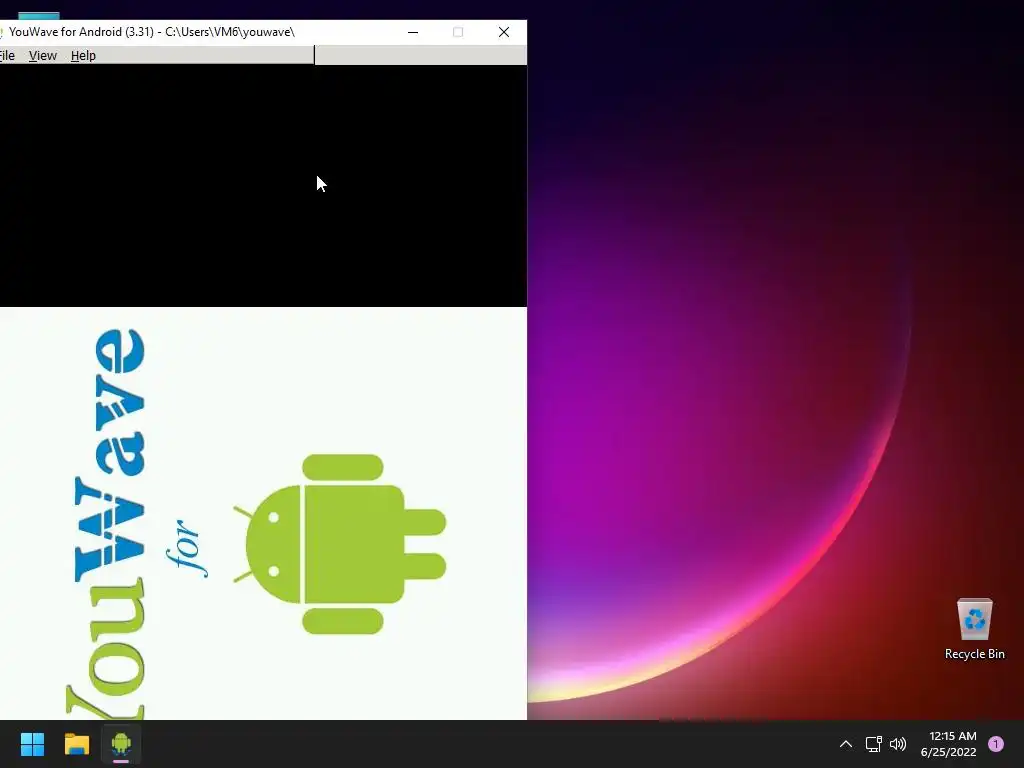
Task: Click the green Android robot splash image
Action: [x=340, y=544]
